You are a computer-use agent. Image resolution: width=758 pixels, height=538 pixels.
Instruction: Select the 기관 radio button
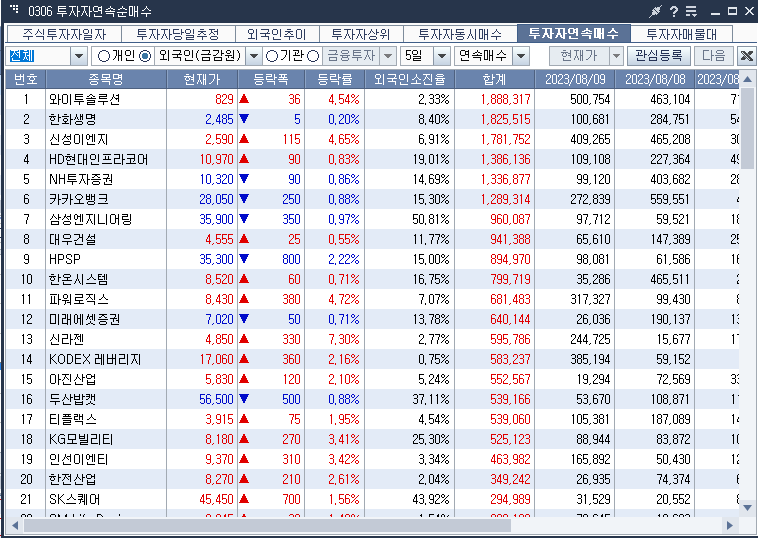pyautogui.click(x=272, y=56)
